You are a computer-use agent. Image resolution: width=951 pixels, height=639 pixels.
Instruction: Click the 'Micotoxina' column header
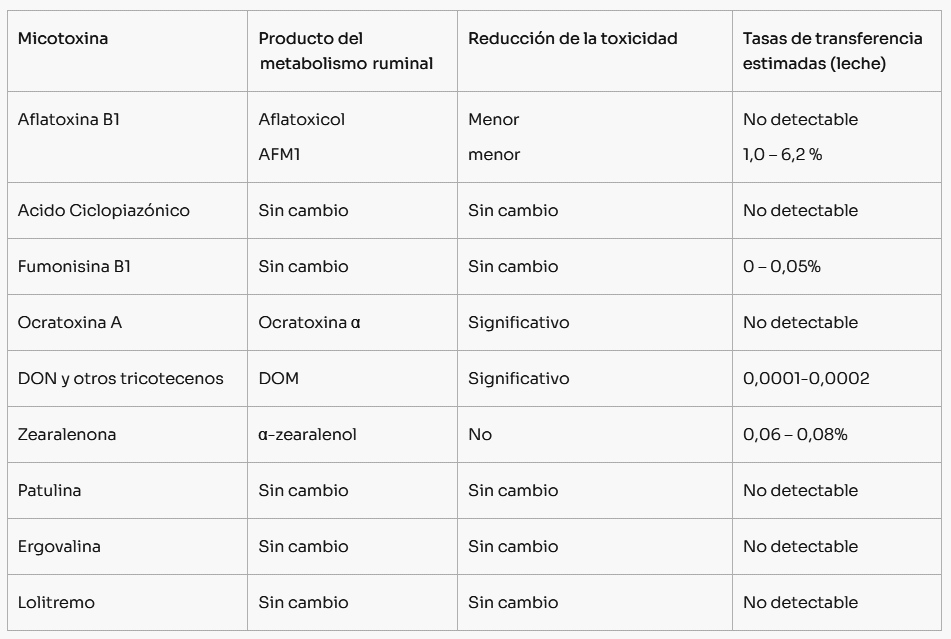(63, 39)
